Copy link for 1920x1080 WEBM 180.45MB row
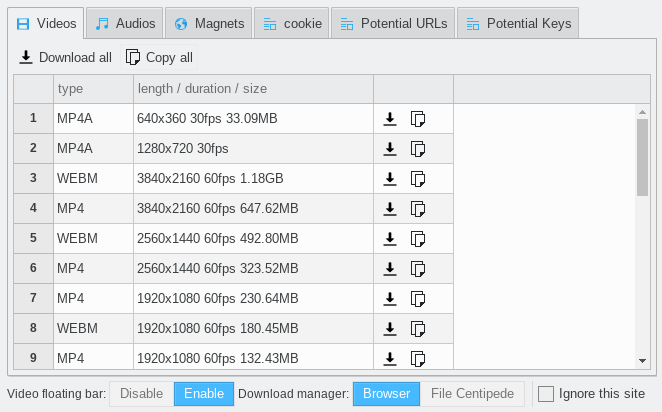The height and width of the screenshot is (412, 662). click(x=418, y=329)
